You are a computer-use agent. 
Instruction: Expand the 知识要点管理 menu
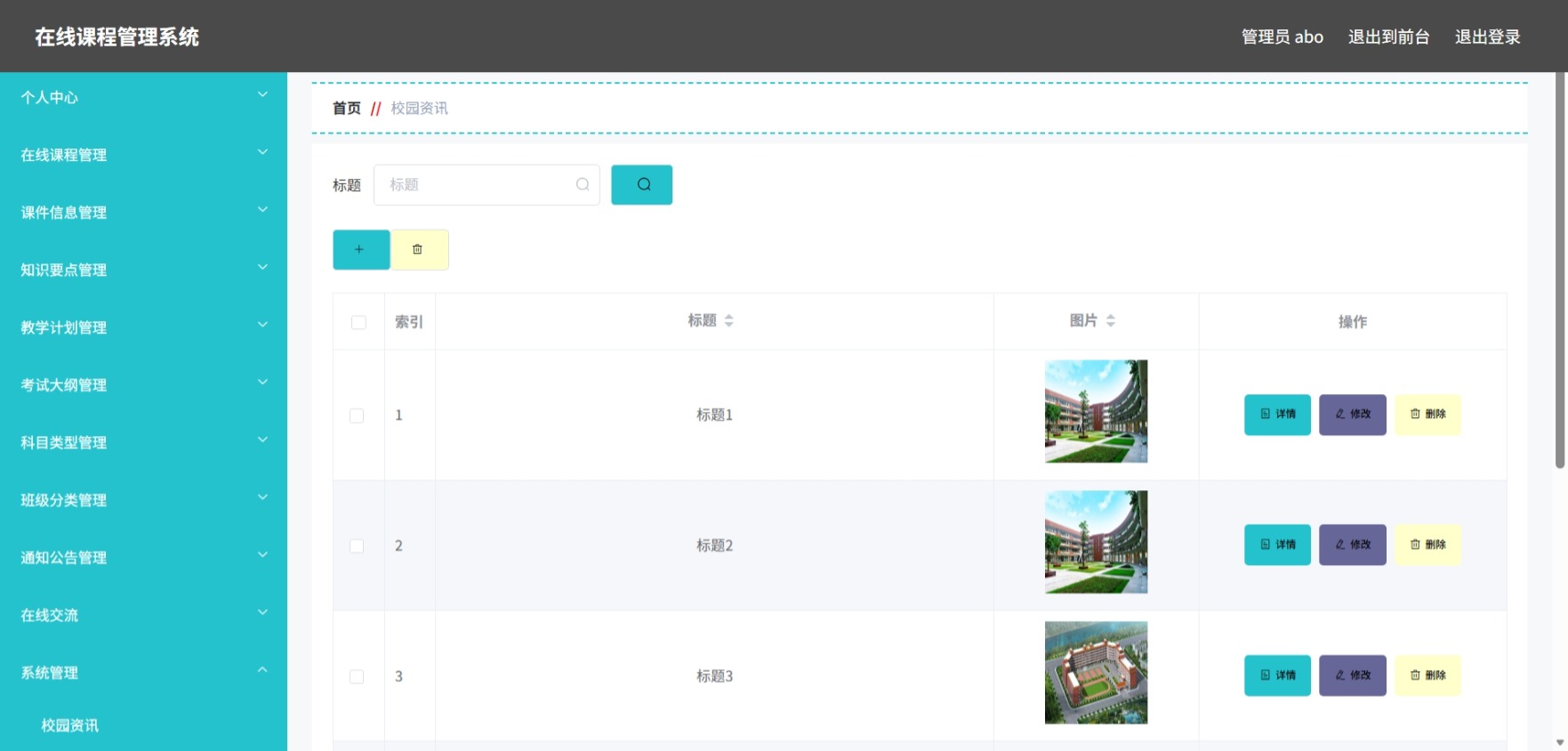pyautogui.click(x=143, y=270)
